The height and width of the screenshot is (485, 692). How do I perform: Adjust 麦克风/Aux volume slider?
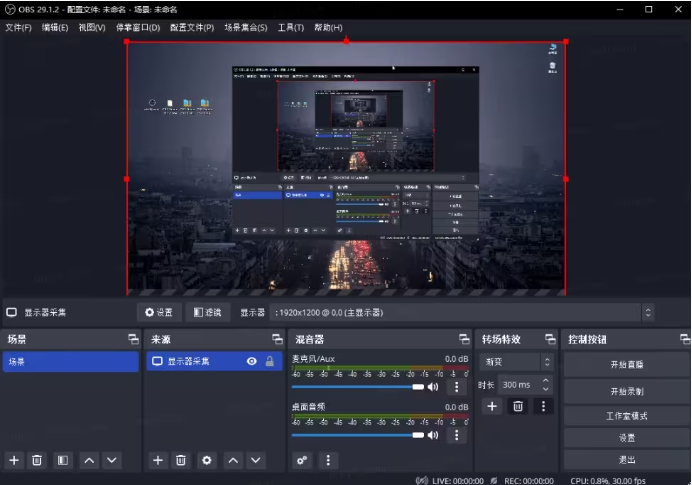357,387
